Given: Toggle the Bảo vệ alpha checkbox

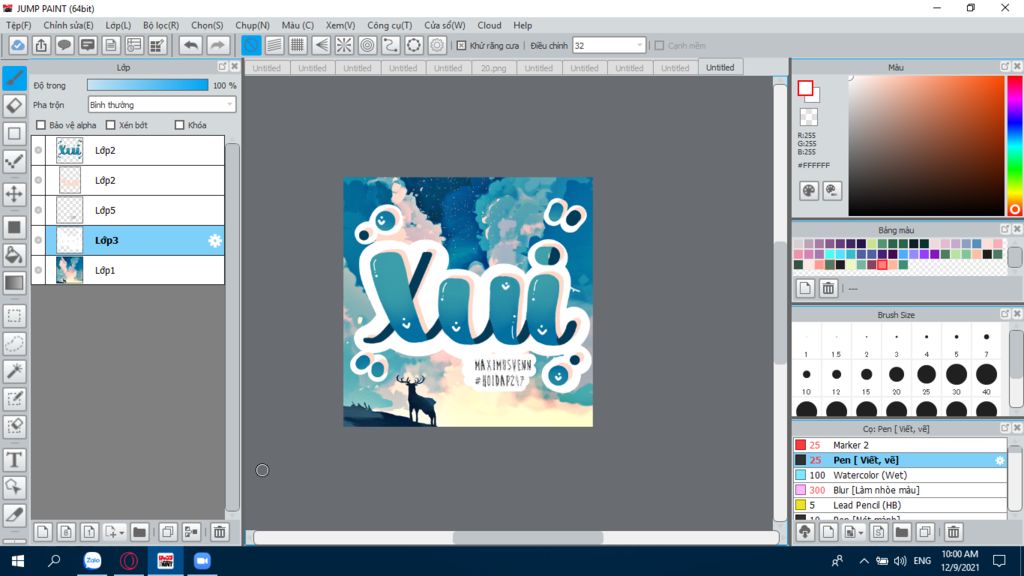Looking at the screenshot, I should [x=41, y=125].
